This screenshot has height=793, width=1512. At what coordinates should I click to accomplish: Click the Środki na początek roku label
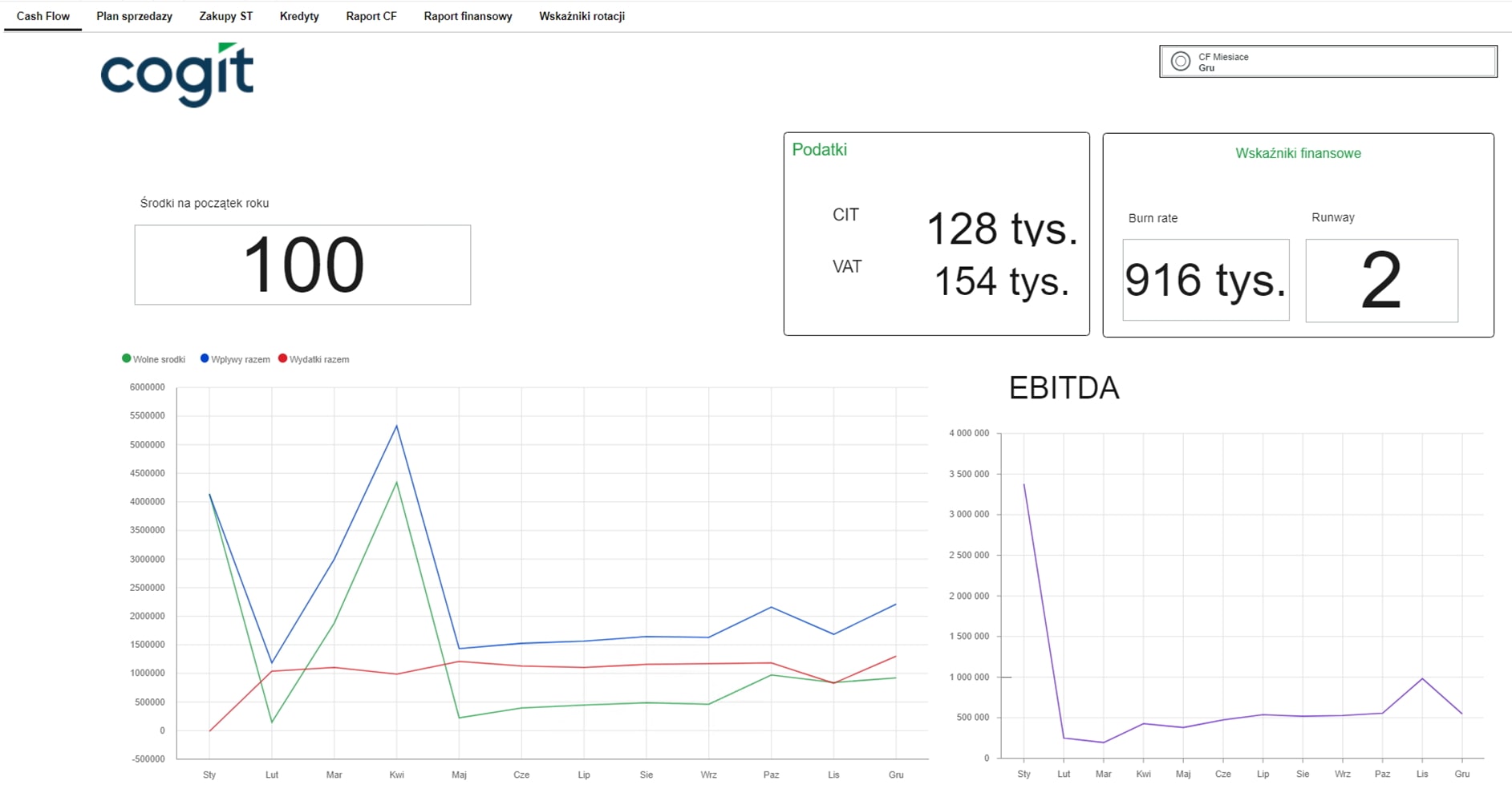click(205, 203)
